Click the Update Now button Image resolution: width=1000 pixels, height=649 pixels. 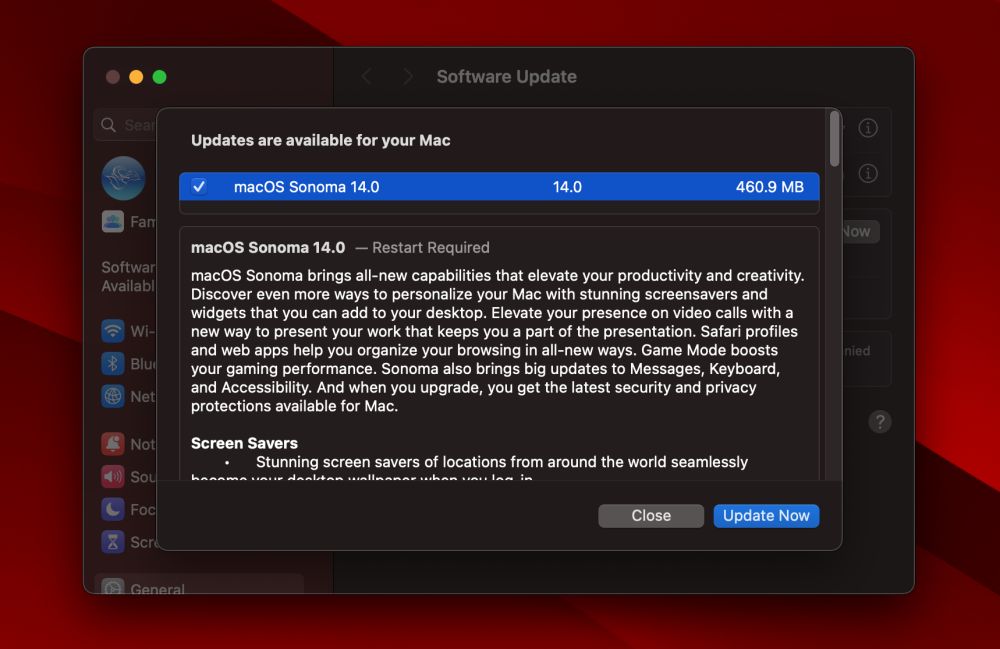(766, 516)
